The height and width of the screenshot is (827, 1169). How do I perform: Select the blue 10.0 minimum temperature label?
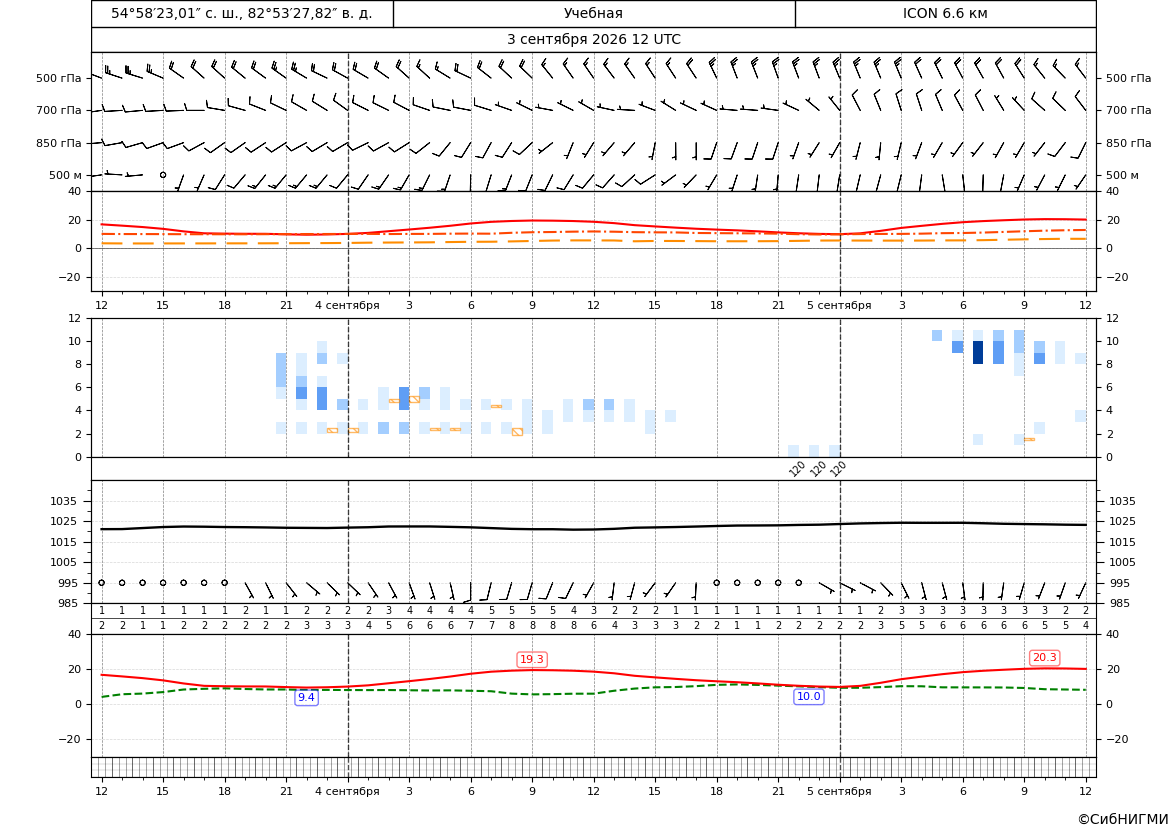click(x=808, y=696)
